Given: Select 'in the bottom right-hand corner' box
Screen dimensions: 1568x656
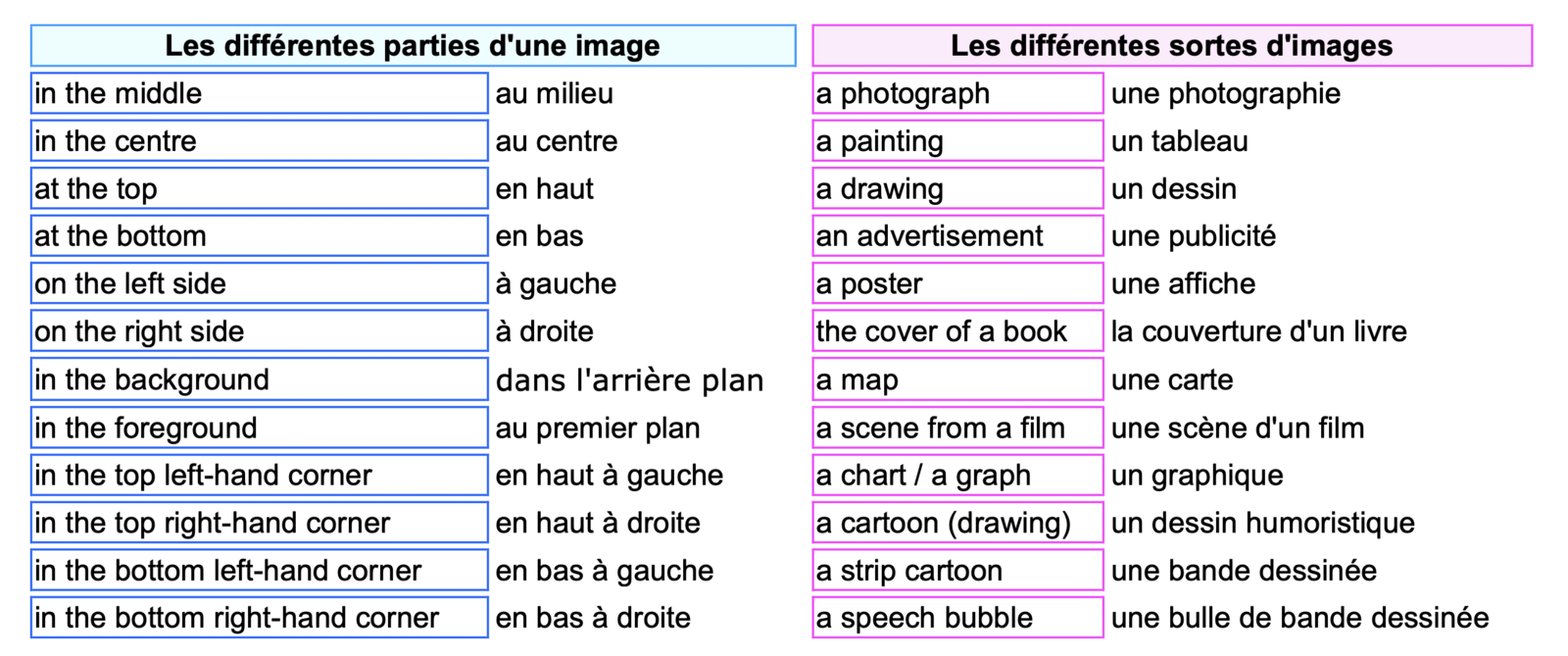Looking at the screenshot, I should (x=260, y=618).
